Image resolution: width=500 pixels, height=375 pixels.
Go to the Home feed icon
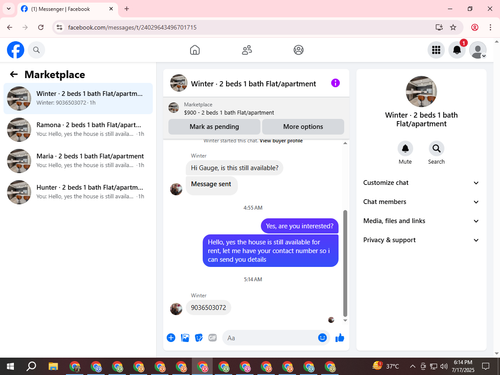[195, 50]
